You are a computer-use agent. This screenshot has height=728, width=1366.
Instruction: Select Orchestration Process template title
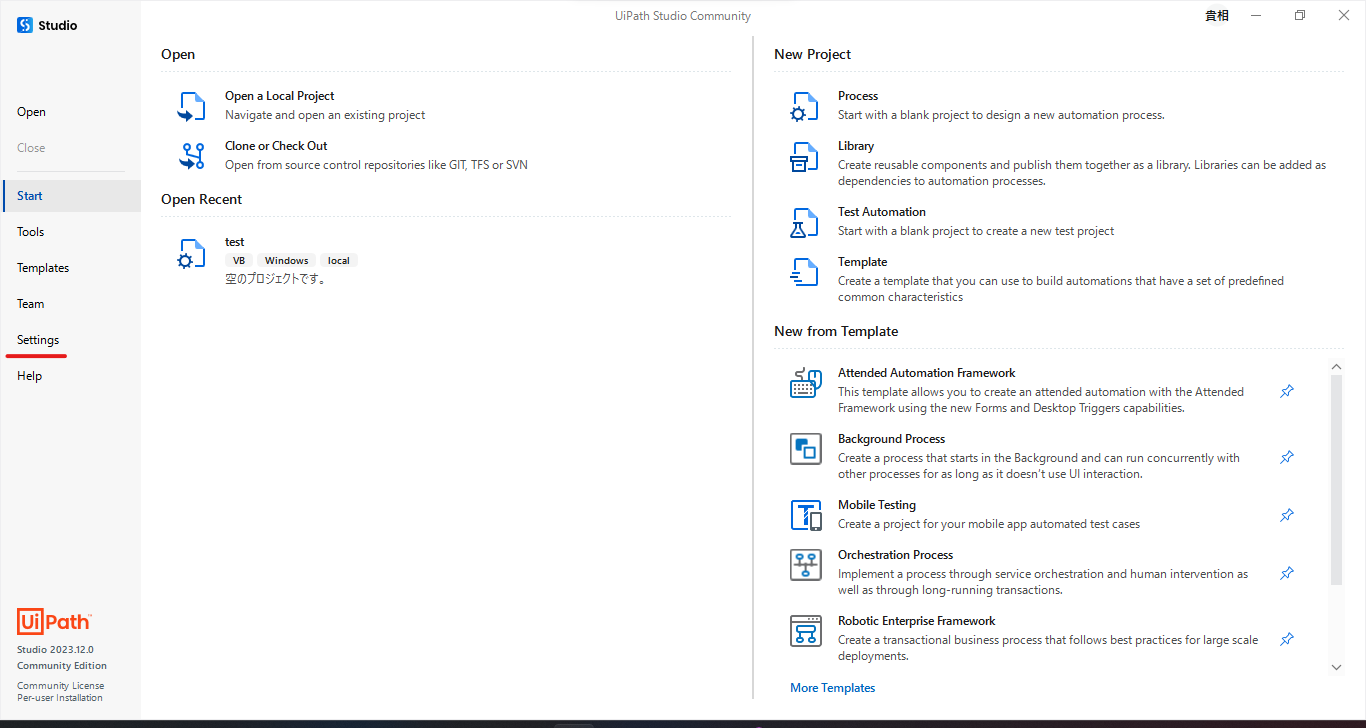coord(895,555)
